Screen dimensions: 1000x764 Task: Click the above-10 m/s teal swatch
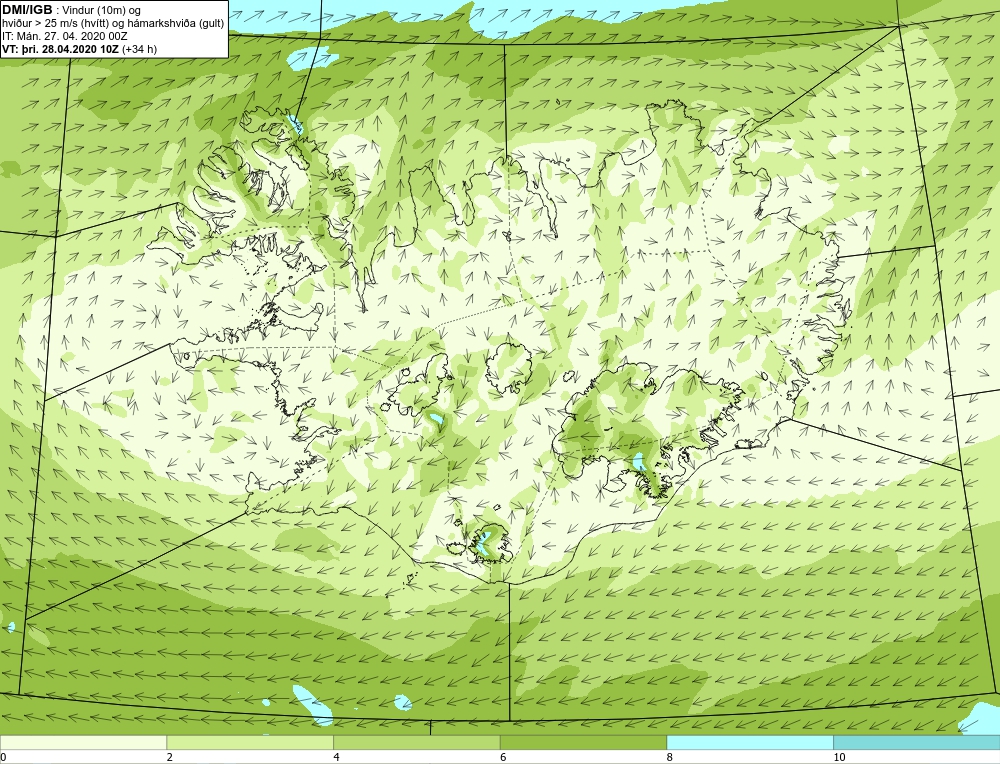click(x=916, y=742)
